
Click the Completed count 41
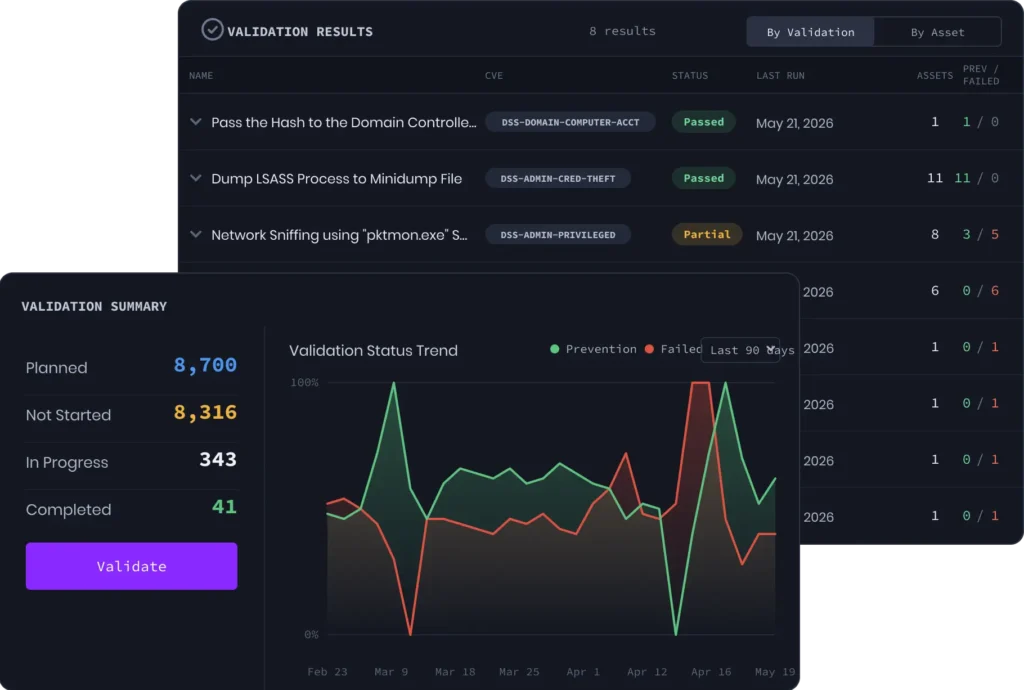[224, 507]
